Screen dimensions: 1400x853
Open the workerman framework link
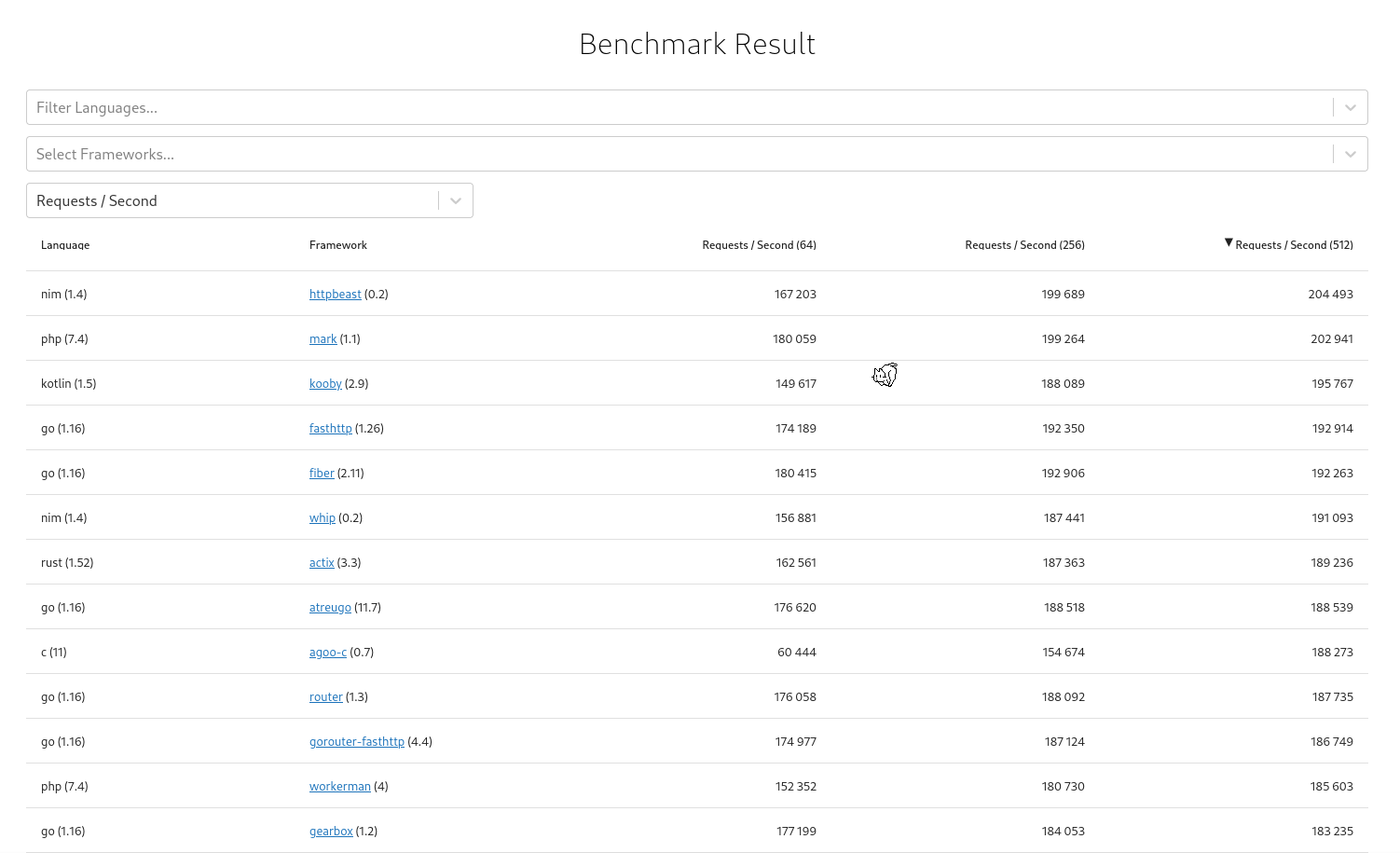point(339,786)
